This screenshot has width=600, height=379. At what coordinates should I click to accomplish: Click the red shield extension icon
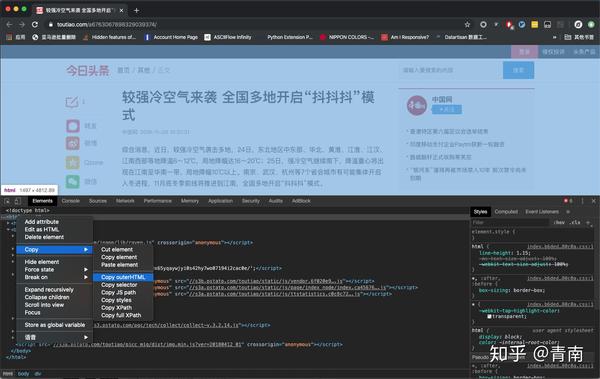tap(509, 25)
